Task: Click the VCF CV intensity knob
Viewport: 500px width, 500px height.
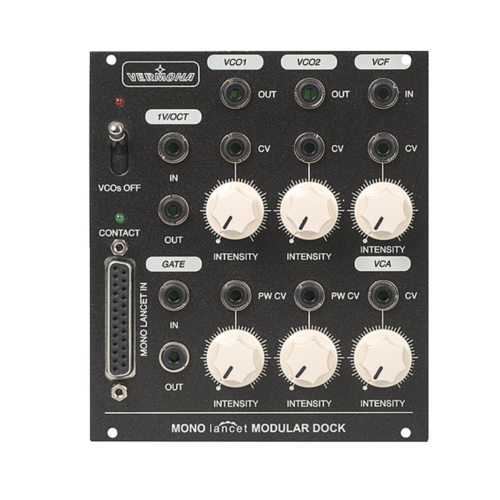Action: 383,211
